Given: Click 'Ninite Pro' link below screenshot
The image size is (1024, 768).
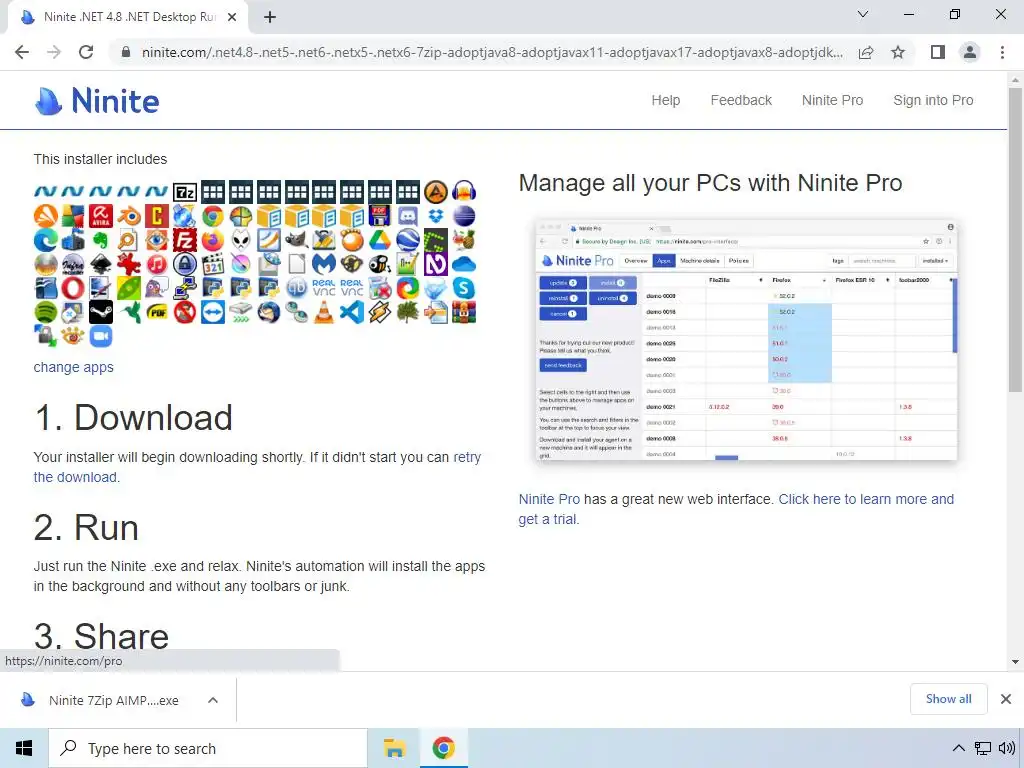Looking at the screenshot, I should [549, 500].
